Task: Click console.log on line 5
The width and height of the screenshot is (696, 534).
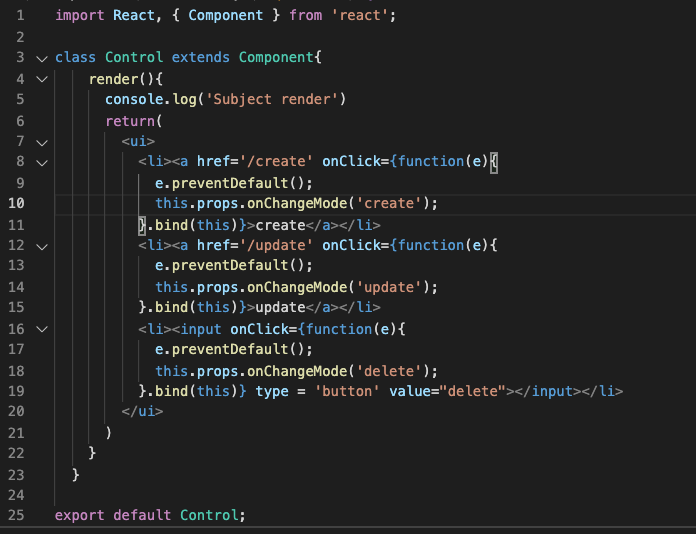Action: click(x=151, y=99)
